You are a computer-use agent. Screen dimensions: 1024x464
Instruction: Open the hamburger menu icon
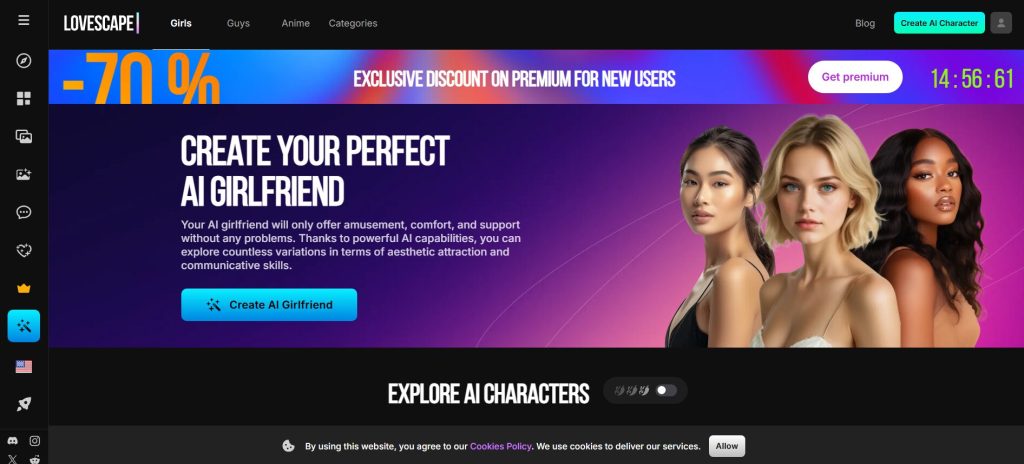pyautogui.click(x=24, y=20)
